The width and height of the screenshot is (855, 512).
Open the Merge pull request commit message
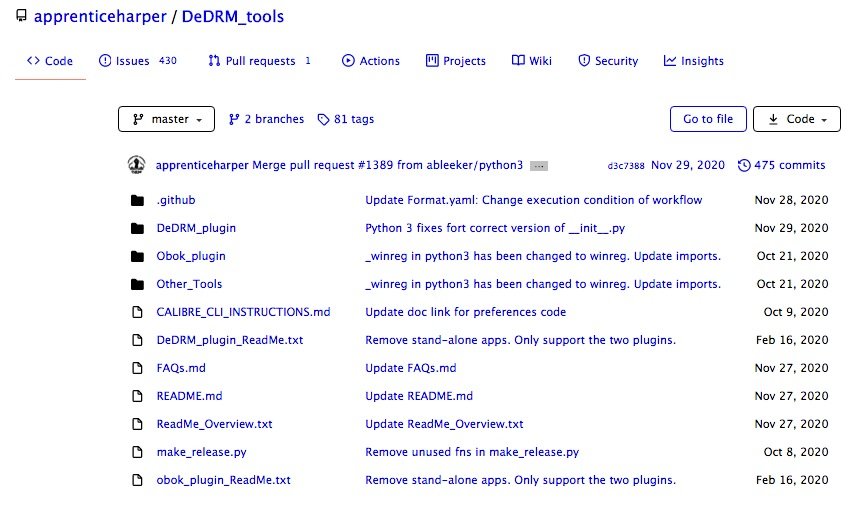point(303,165)
